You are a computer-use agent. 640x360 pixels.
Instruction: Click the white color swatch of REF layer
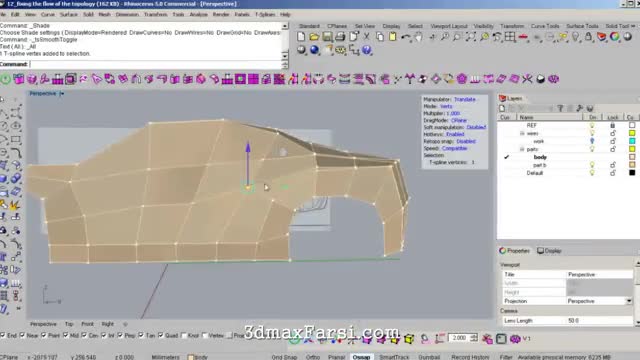[x=632, y=125]
